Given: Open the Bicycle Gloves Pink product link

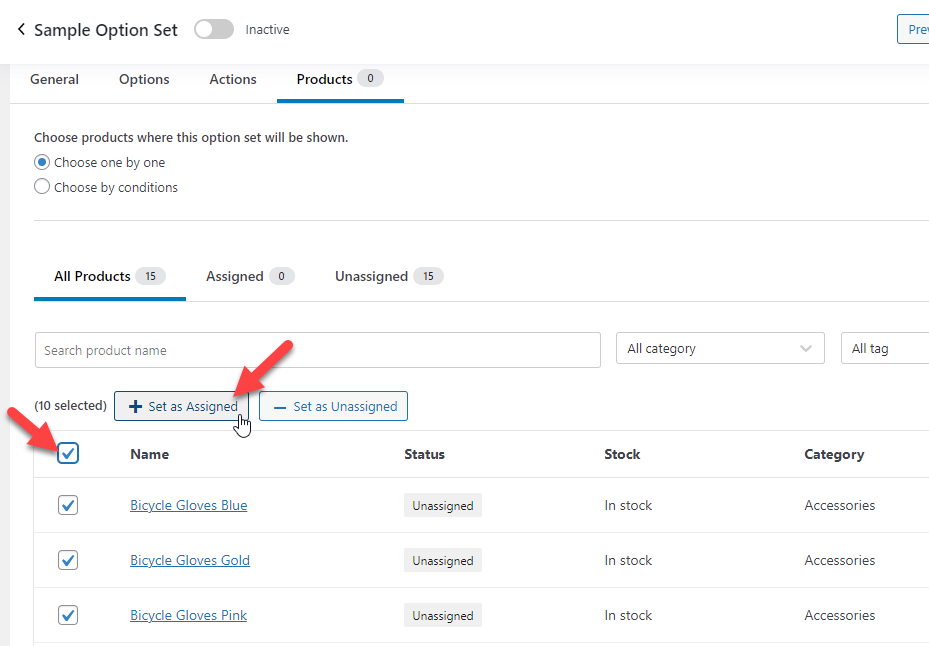Looking at the screenshot, I should [188, 615].
